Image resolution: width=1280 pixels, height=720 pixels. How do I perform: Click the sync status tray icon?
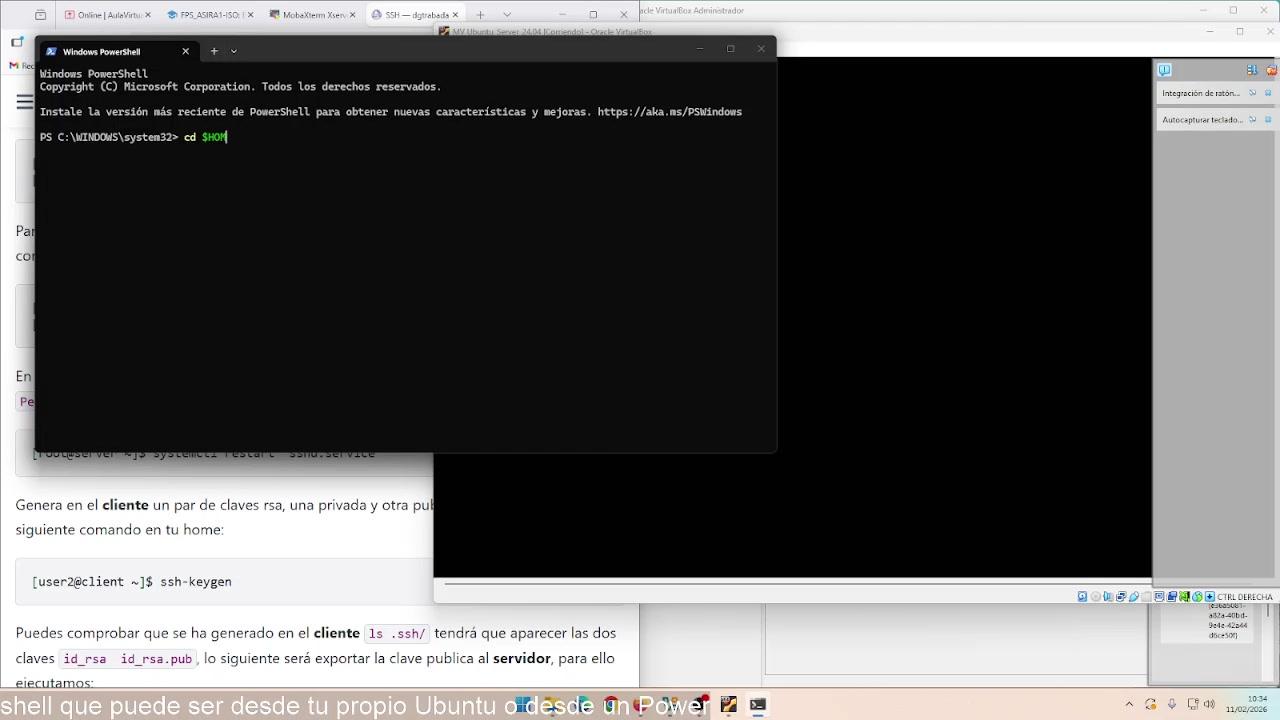click(x=1151, y=704)
